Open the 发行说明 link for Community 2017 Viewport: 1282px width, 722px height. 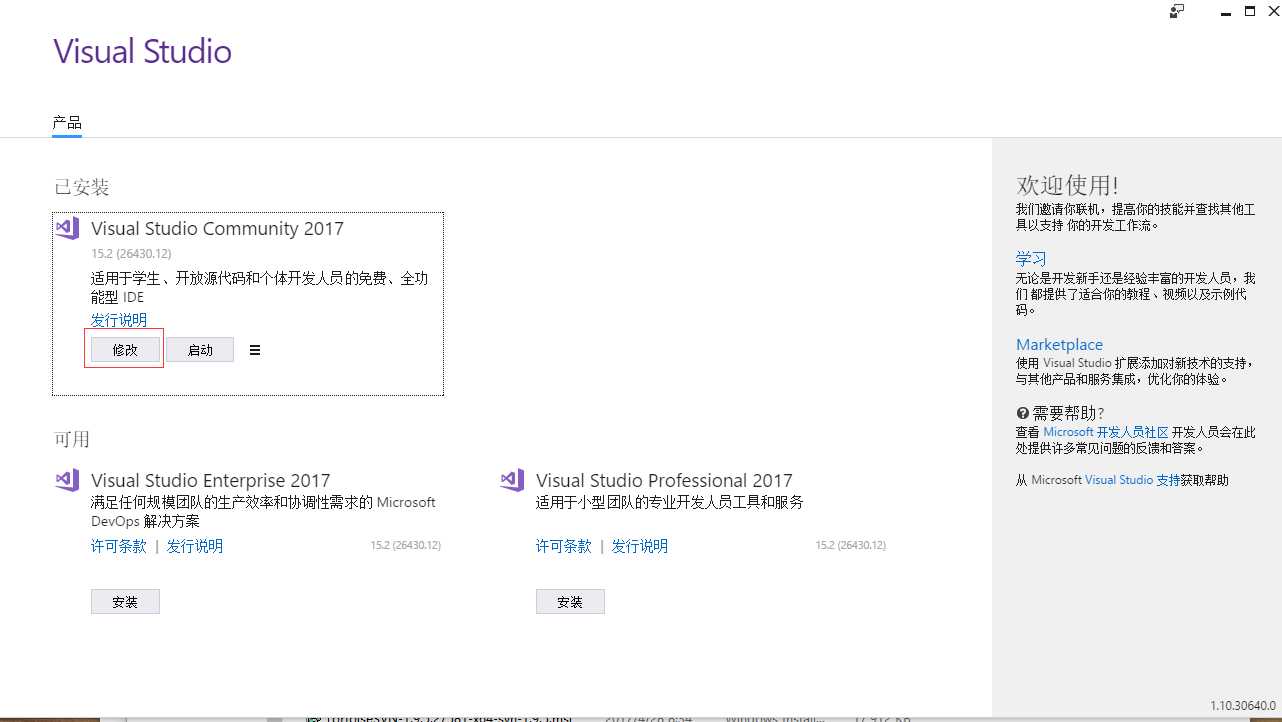119,320
